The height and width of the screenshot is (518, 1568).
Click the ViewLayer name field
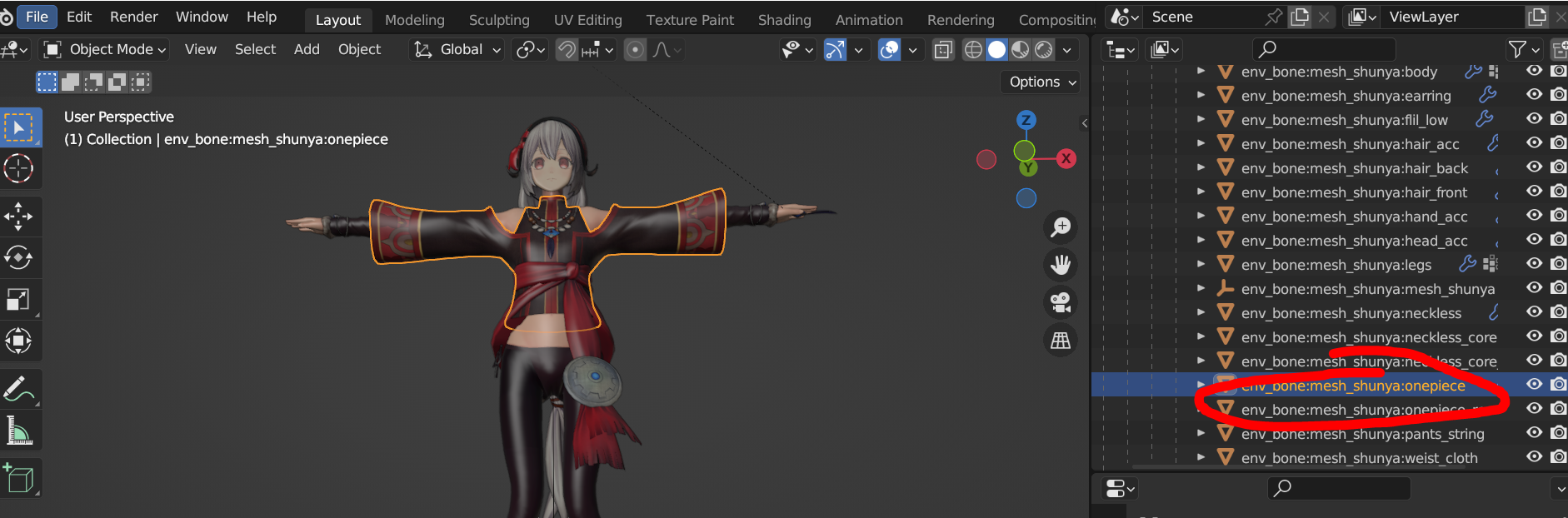point(1453,17)
